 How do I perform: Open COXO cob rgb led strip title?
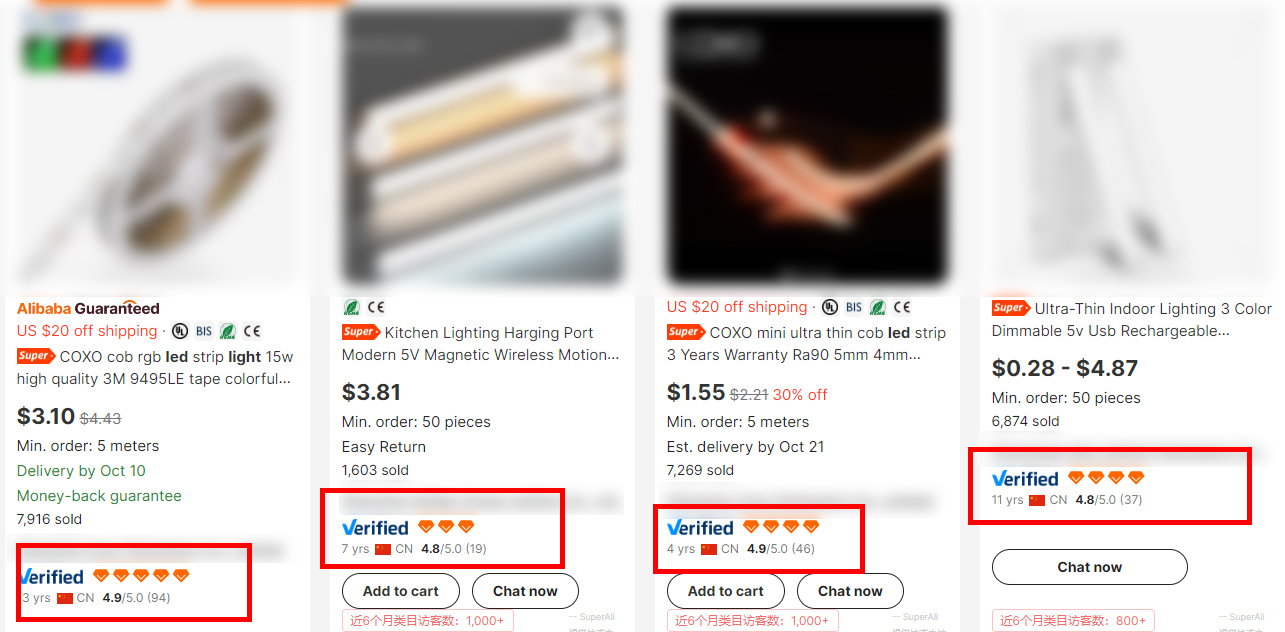155,368
